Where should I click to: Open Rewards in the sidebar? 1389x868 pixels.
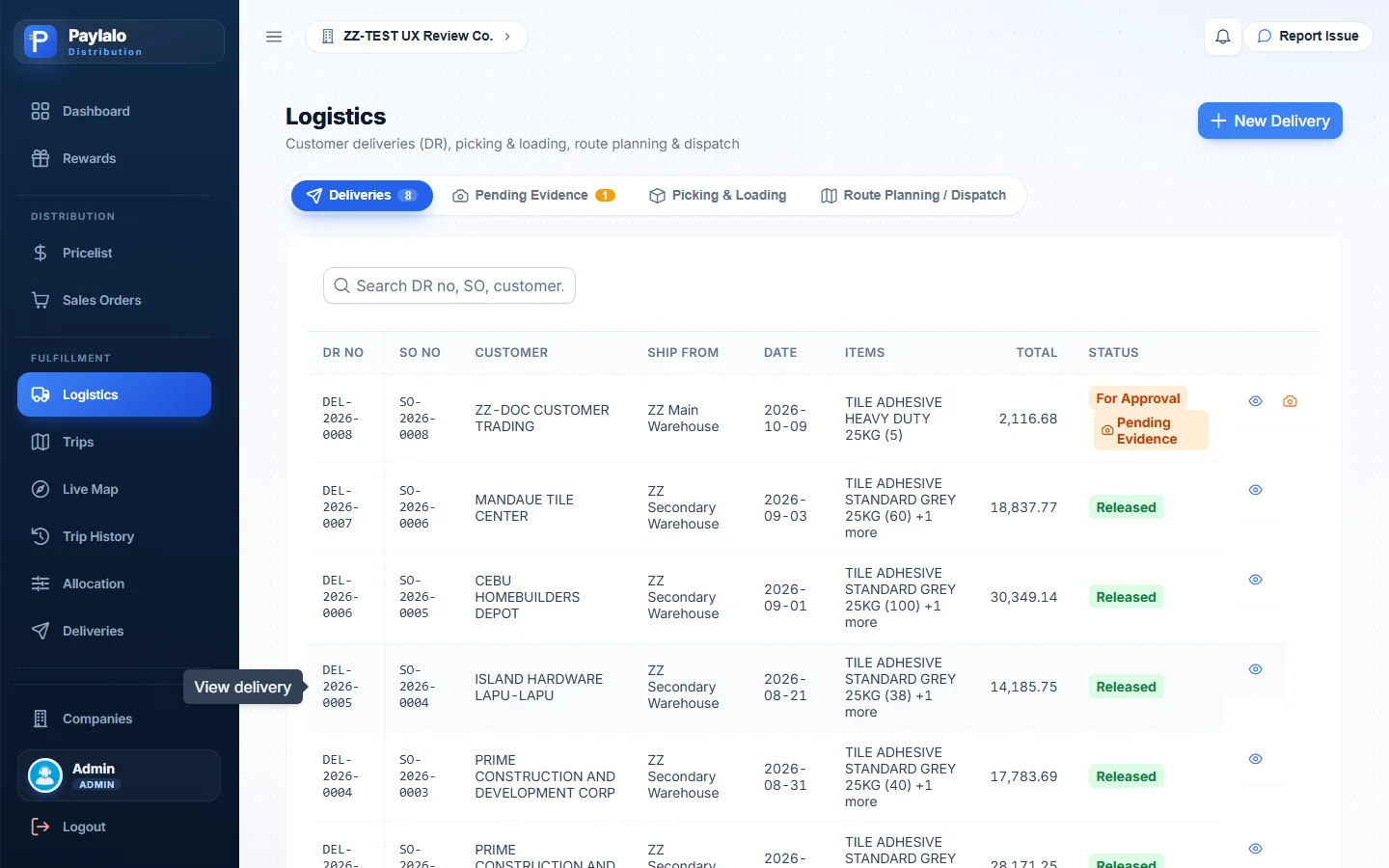(x=114, y=158)
